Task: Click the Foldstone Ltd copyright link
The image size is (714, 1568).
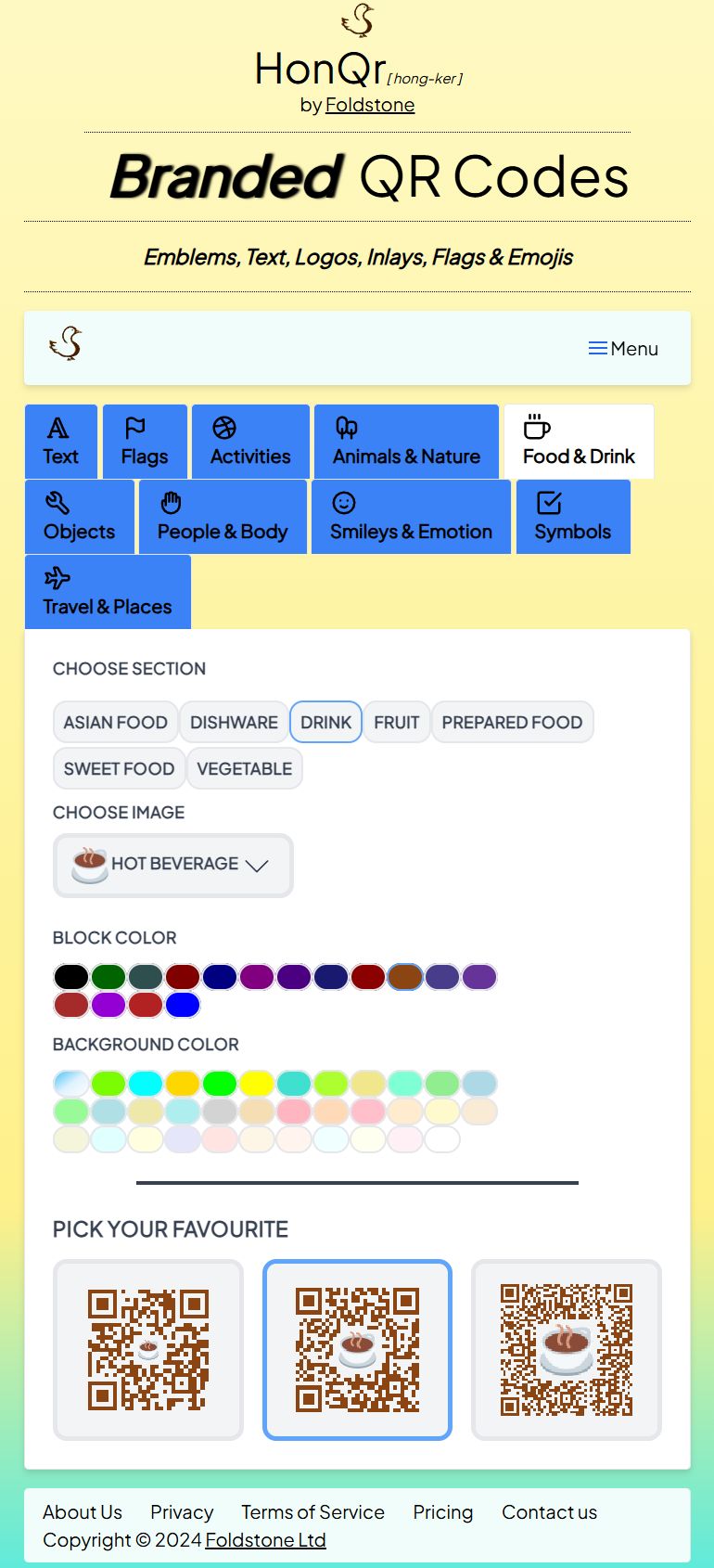Action: (x=265, y=1539)
